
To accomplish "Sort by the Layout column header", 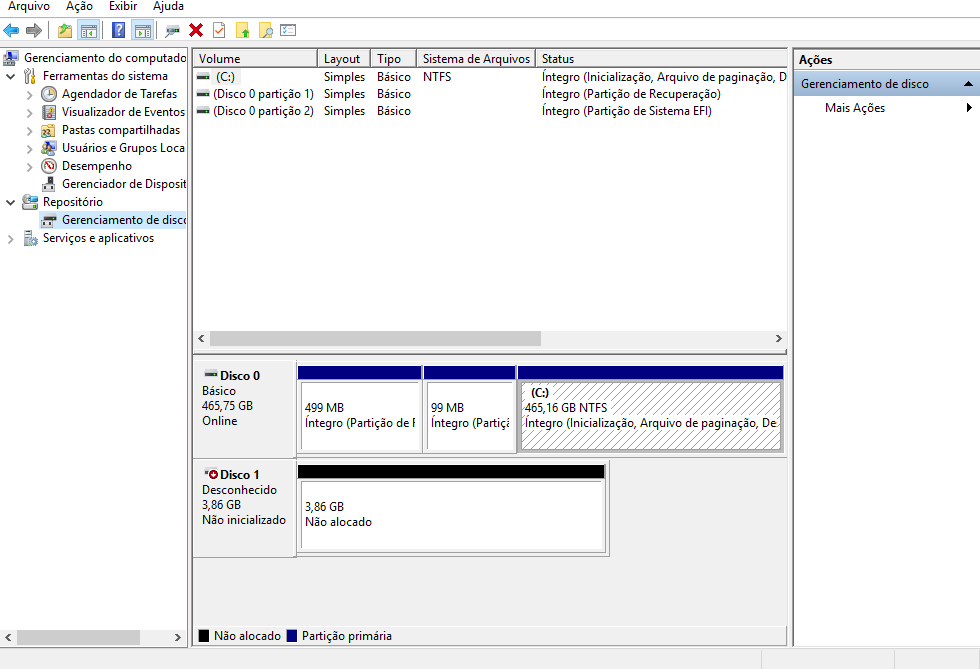I will pos(344,58).
